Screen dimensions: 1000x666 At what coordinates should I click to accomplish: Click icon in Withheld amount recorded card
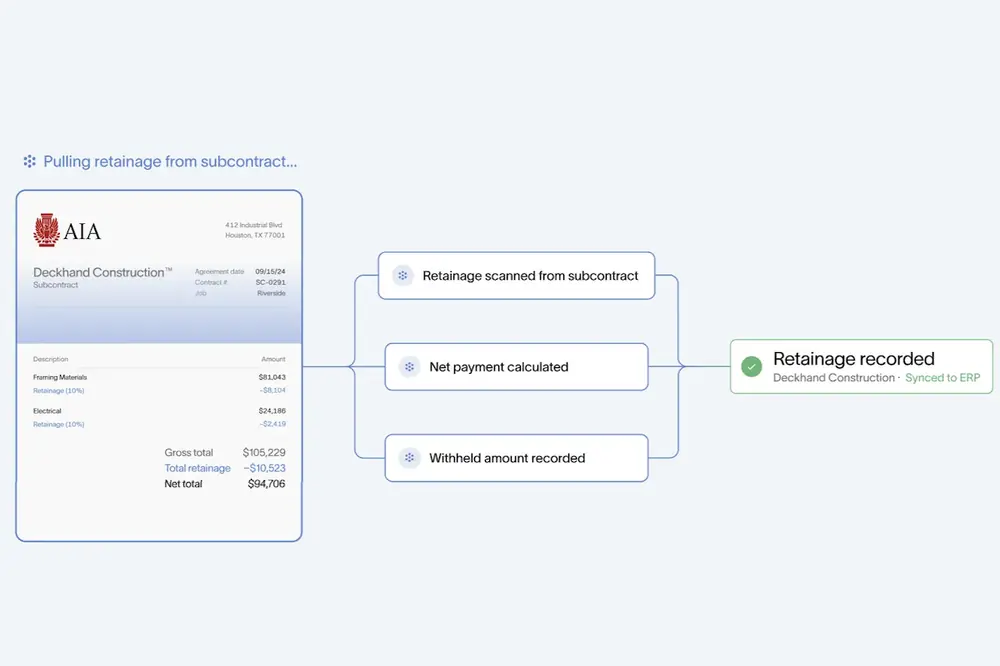[x=409, y=458]
